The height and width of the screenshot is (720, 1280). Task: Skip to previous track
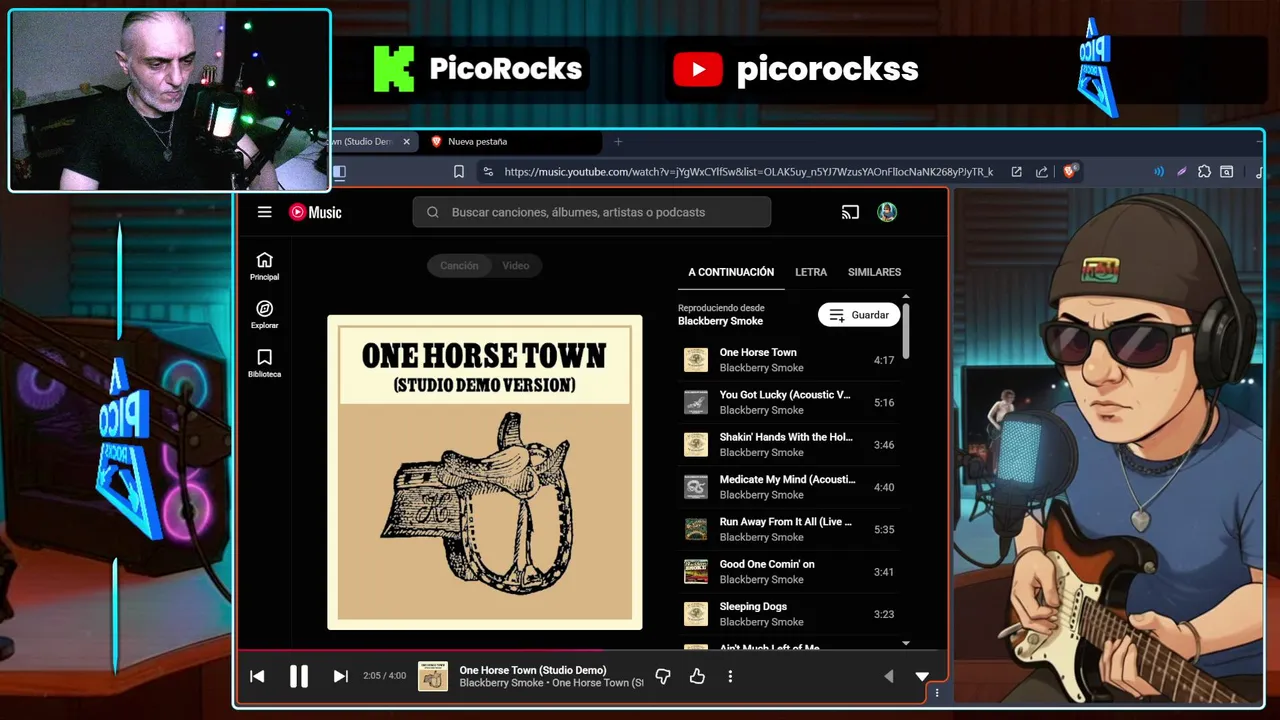point(257,676)
